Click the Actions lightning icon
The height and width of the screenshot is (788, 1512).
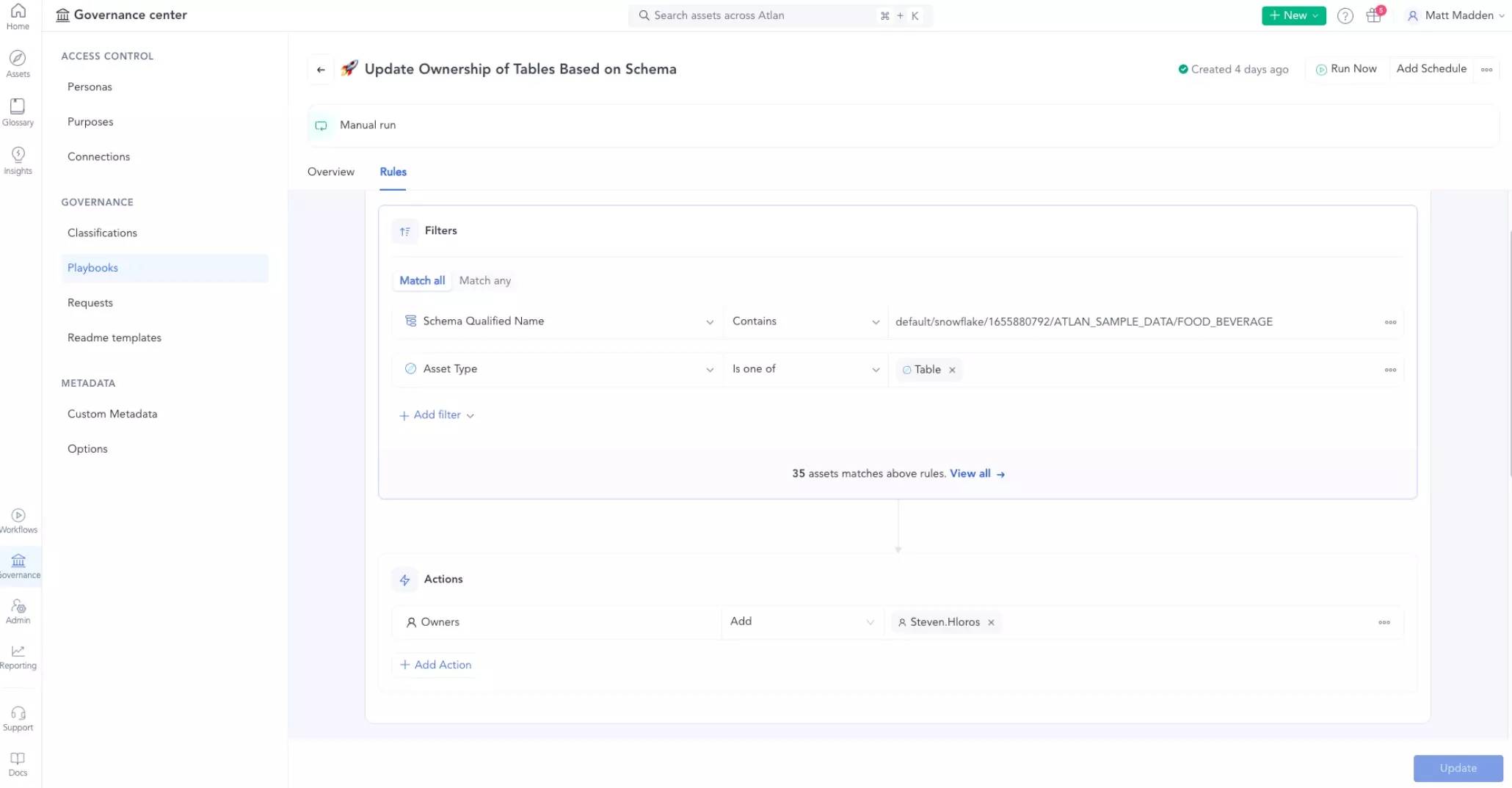pos(404,580)
